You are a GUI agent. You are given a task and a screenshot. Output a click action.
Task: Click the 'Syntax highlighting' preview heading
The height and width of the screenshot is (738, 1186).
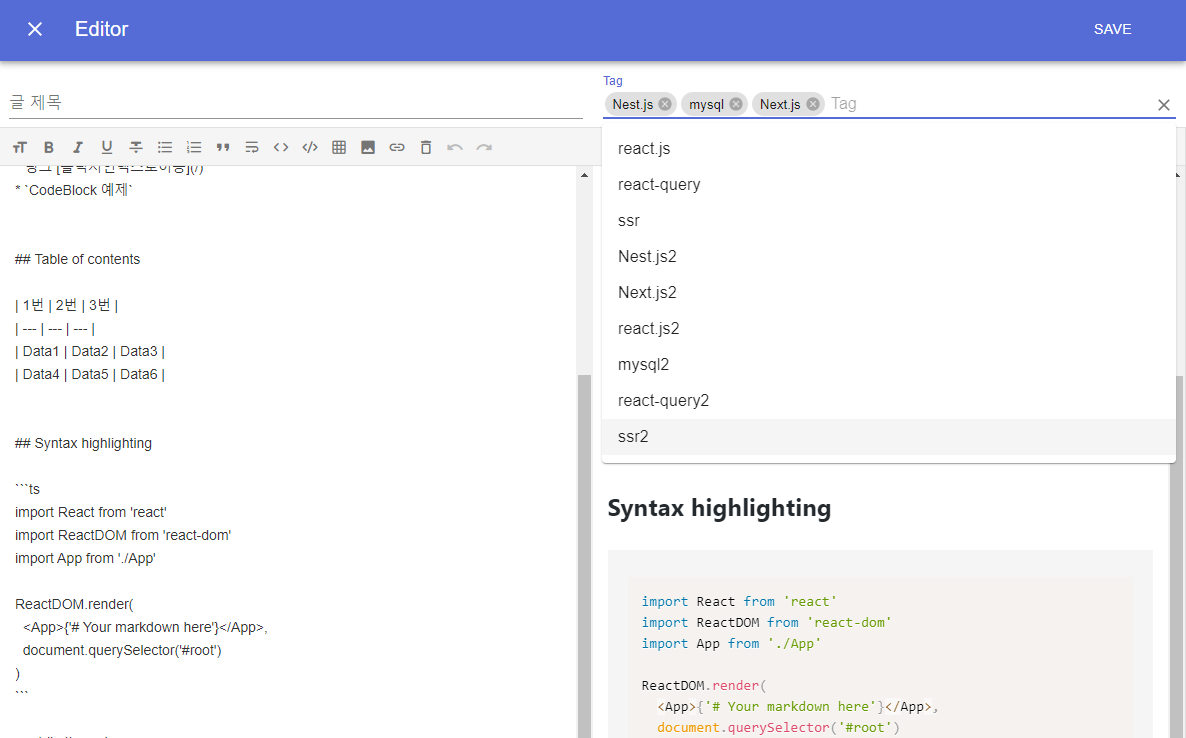(x=719, y=508)
